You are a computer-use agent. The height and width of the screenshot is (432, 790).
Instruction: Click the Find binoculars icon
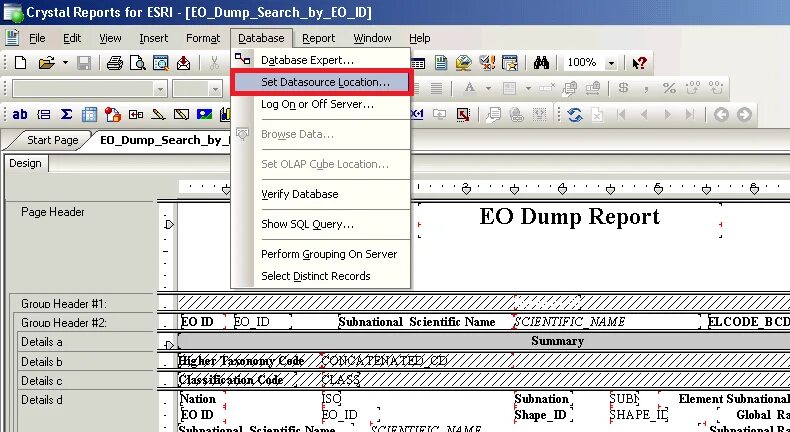point(541,63)
